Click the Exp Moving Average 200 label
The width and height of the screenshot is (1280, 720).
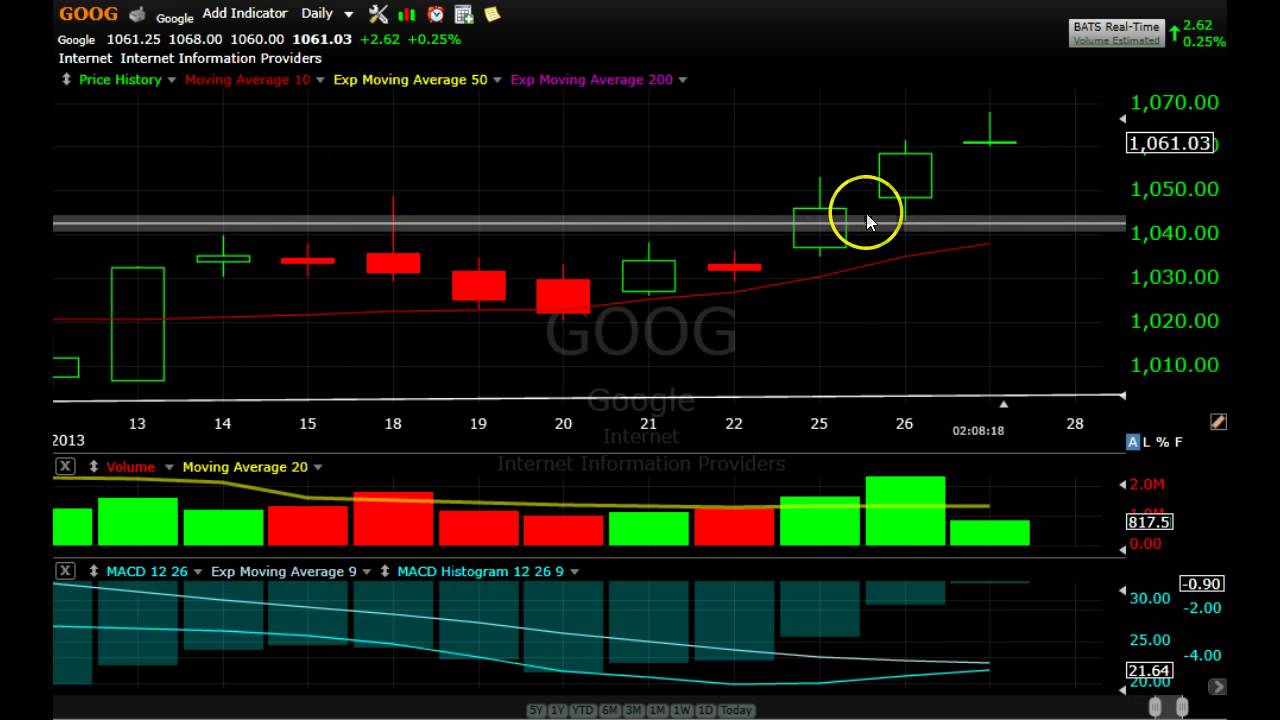[591, 79]
